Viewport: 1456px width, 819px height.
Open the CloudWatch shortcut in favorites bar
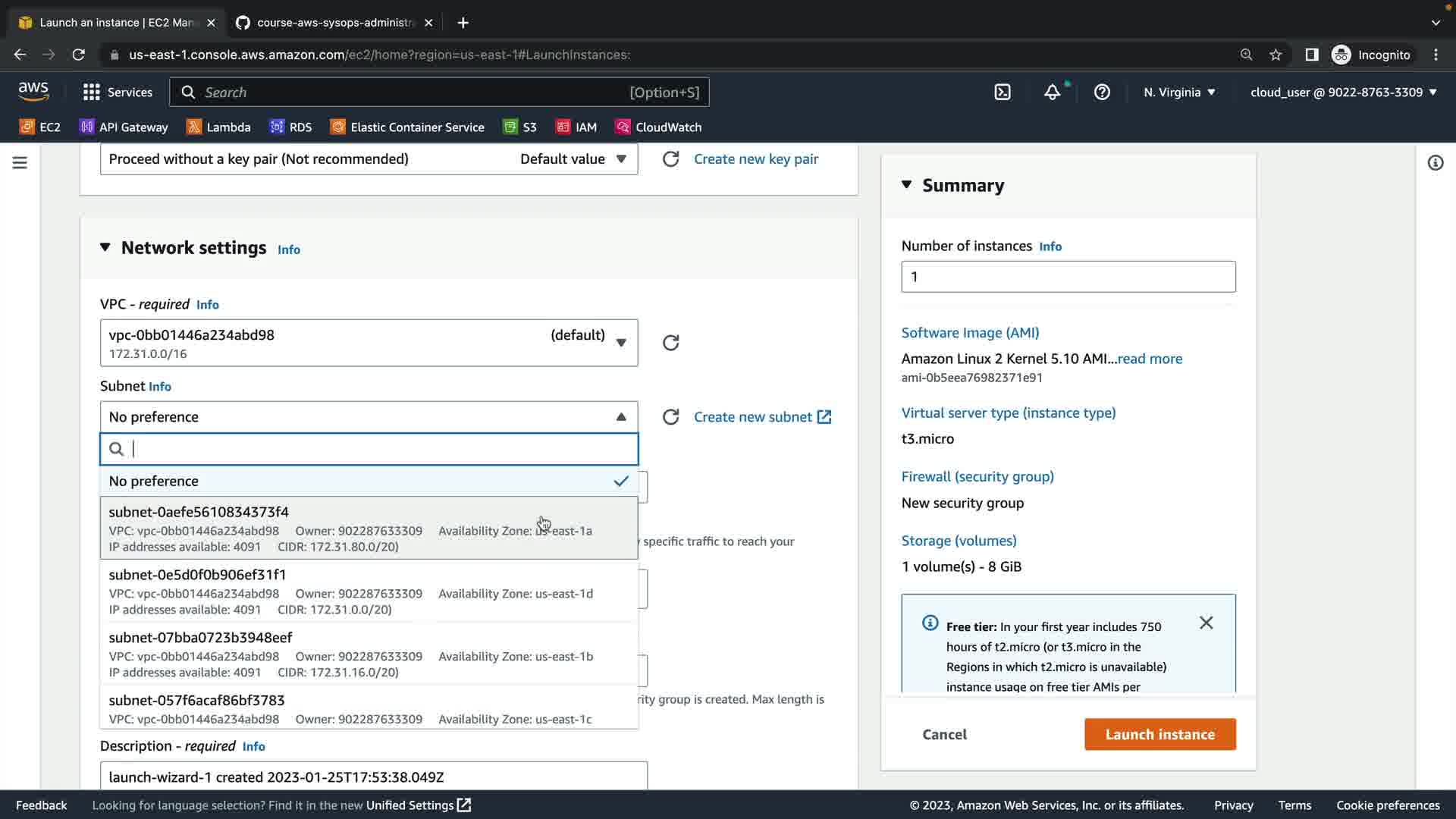pos(658,127)
